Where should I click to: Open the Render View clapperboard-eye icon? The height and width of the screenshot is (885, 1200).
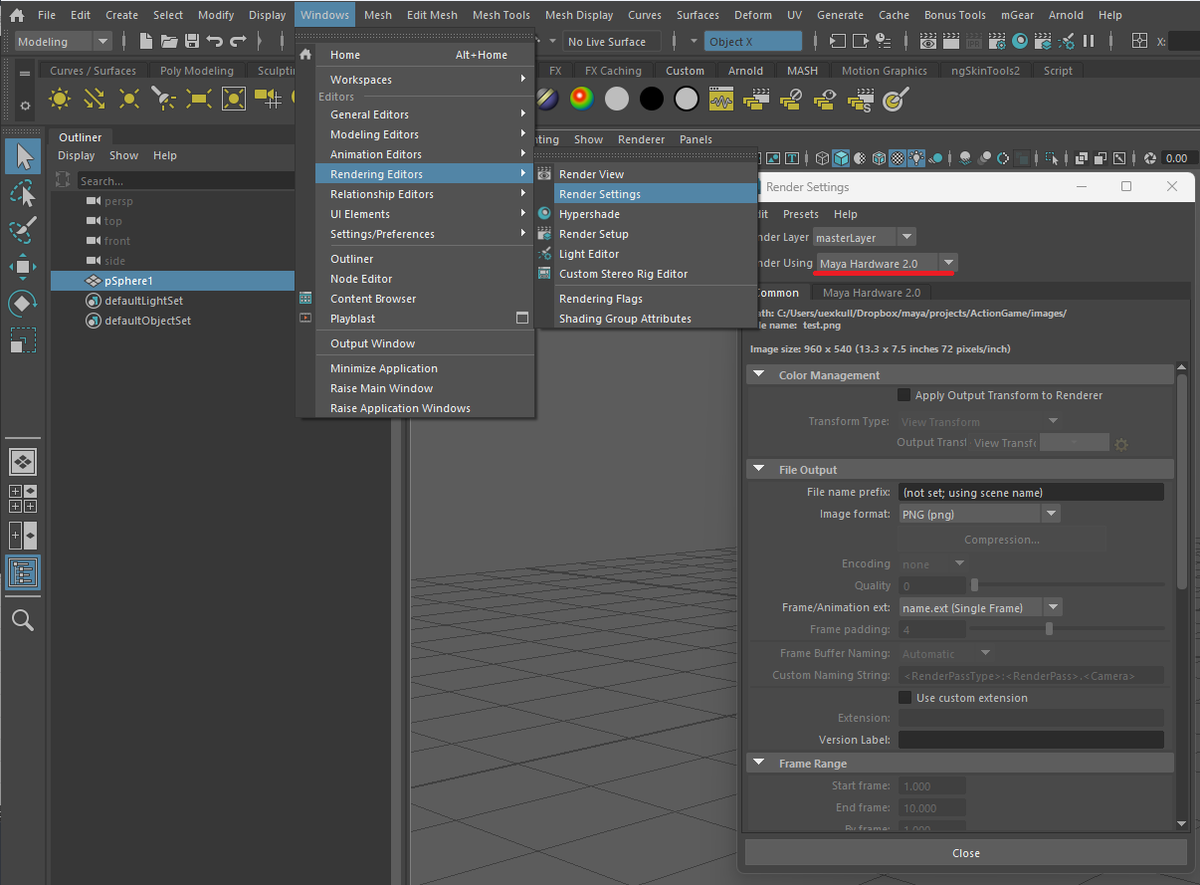(x=929, y=41)
